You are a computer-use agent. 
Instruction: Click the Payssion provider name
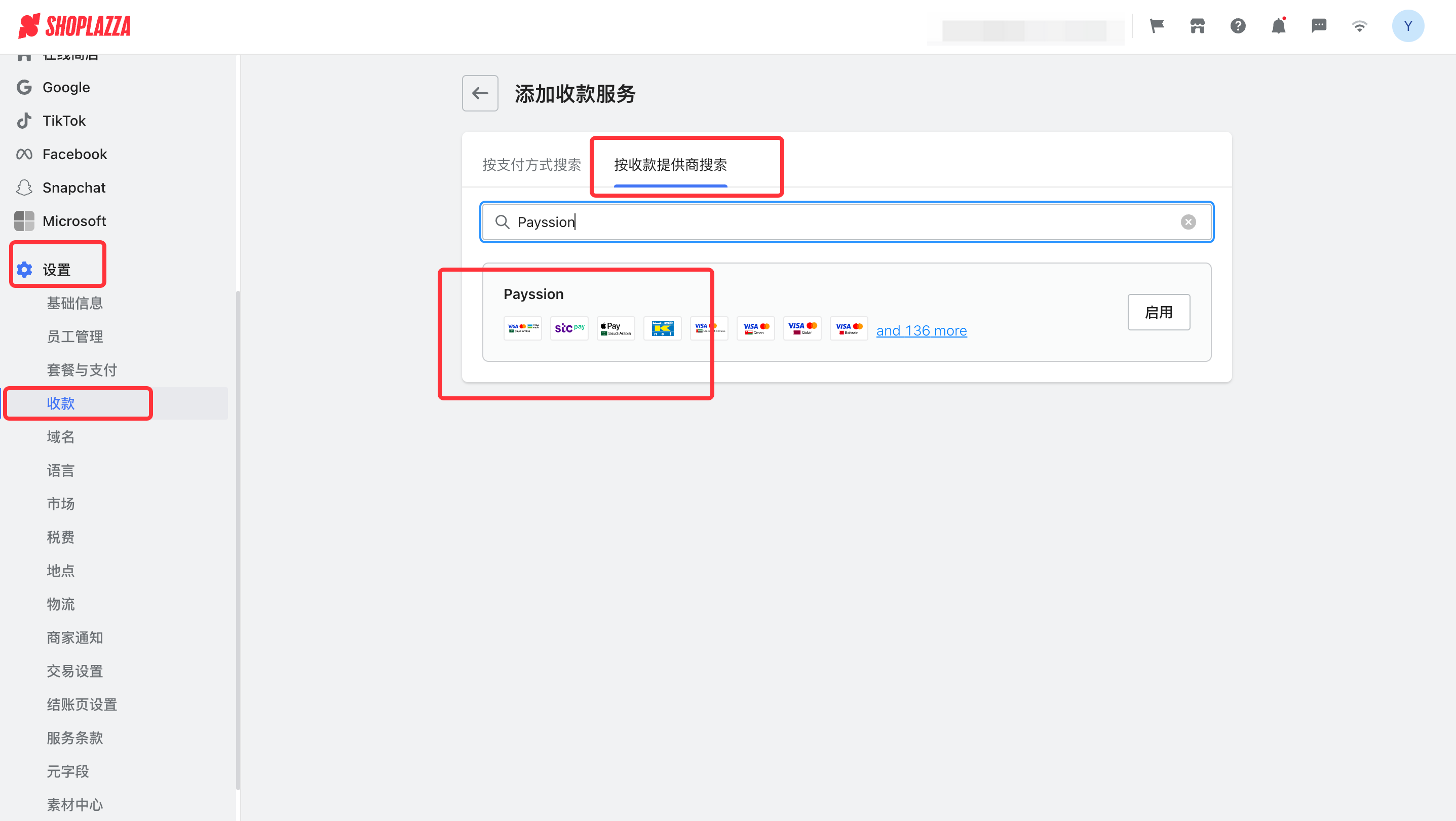point(533,294)
